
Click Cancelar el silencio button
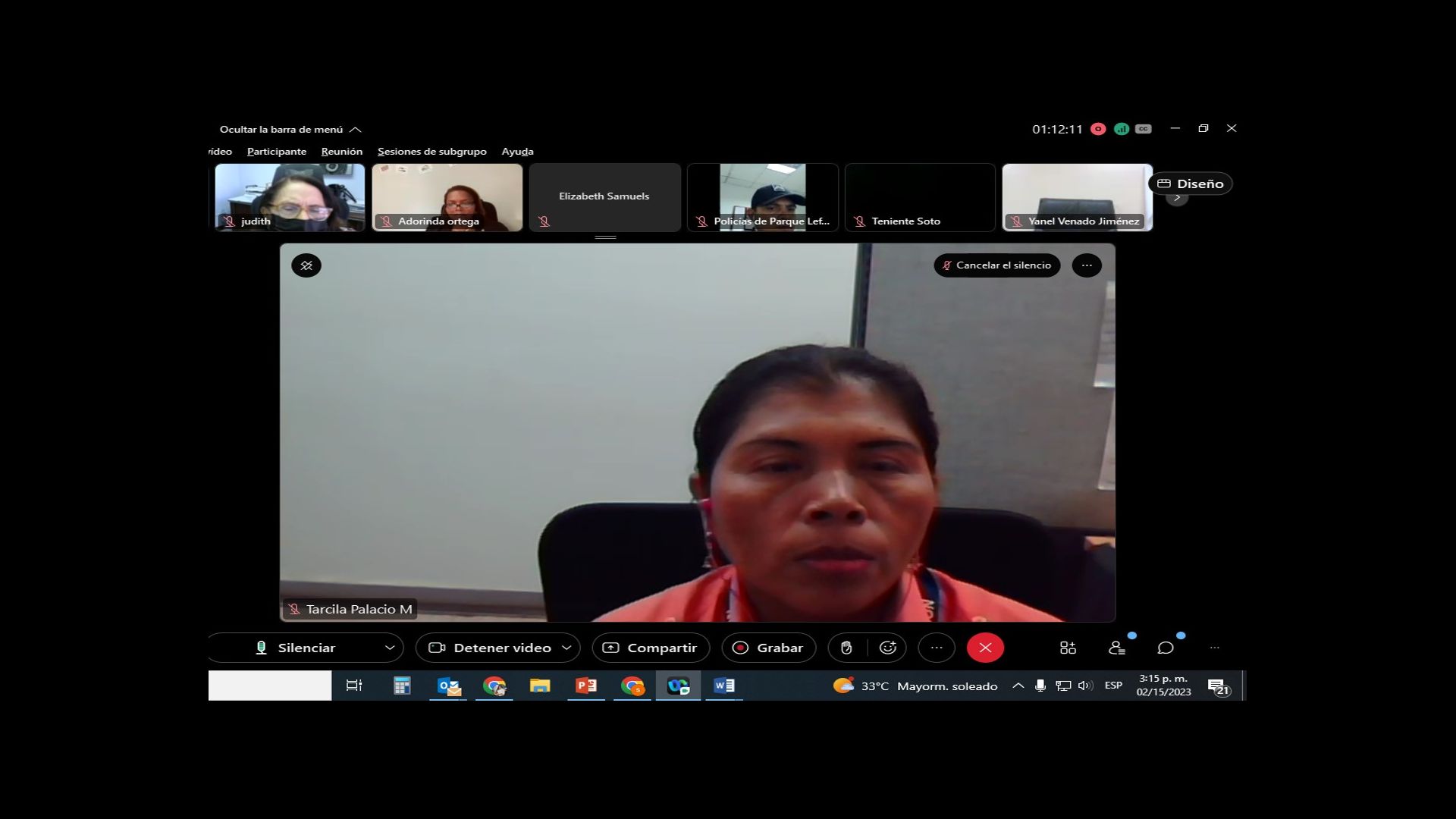point(996,265)
